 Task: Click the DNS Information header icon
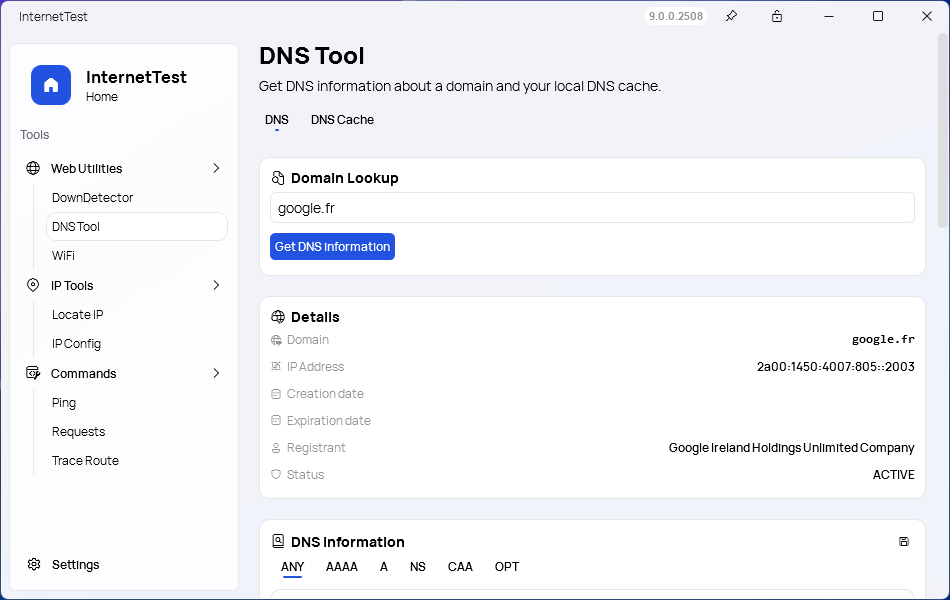point(278,541)
